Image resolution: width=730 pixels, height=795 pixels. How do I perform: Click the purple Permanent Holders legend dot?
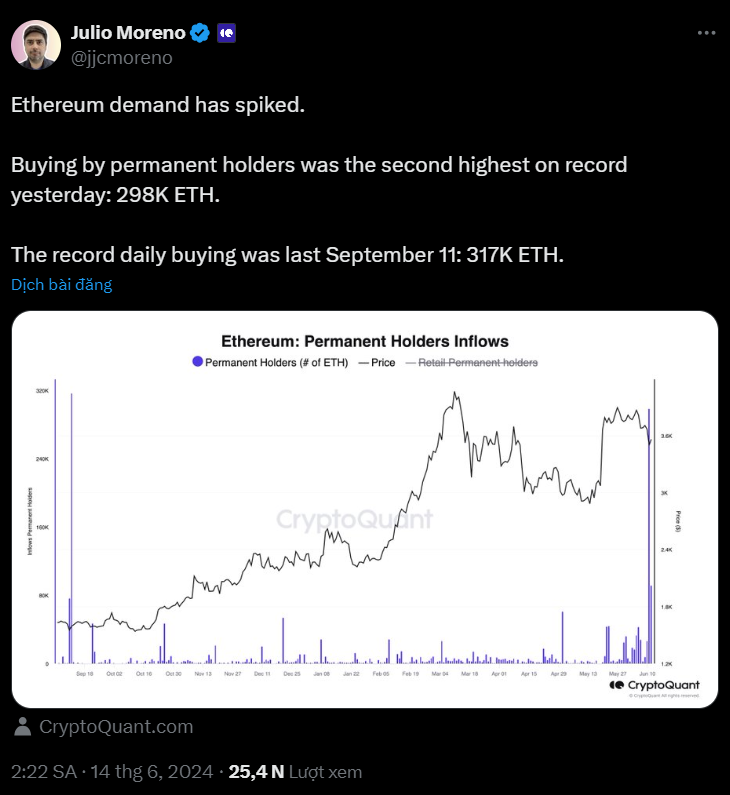(x=197, y=363)
